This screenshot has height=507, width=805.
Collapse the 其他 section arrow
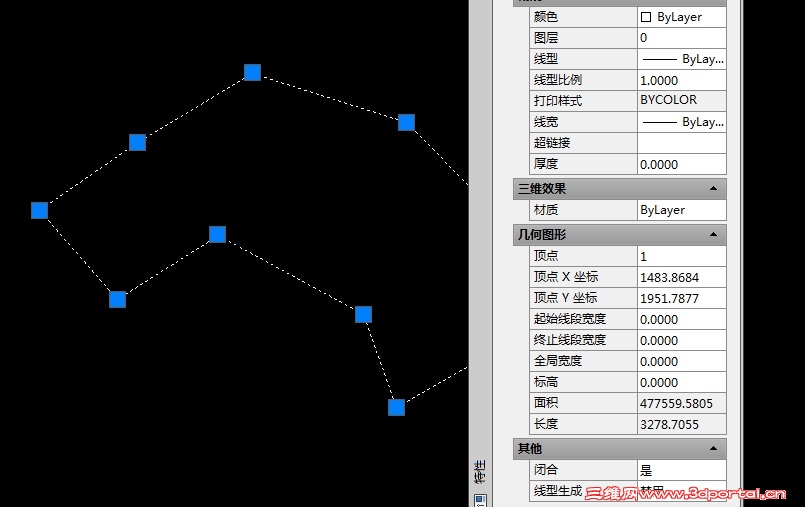(x=713, y=448)
